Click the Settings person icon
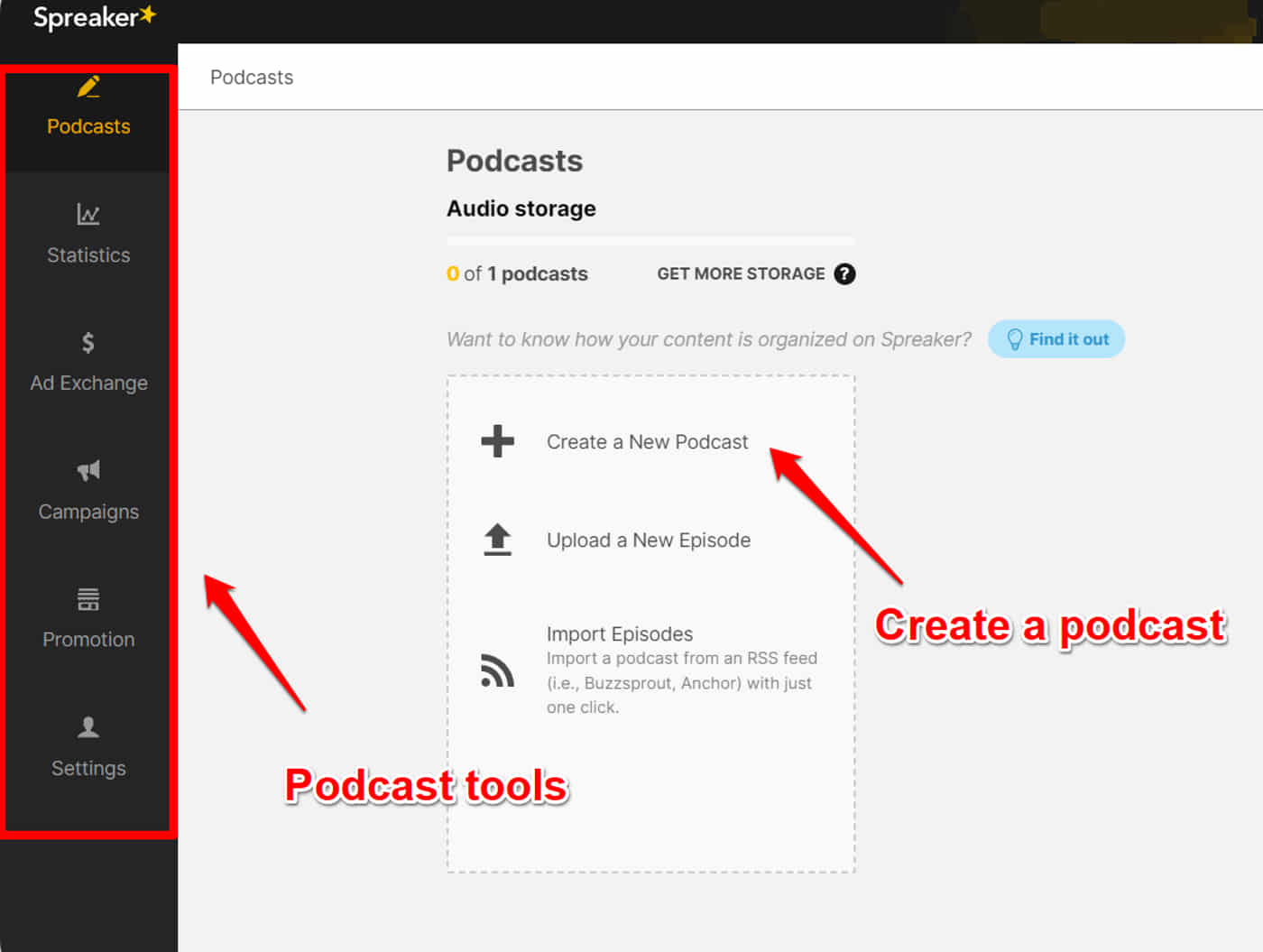The width and height of the screenshot is (1263, 952). (88, 727)
